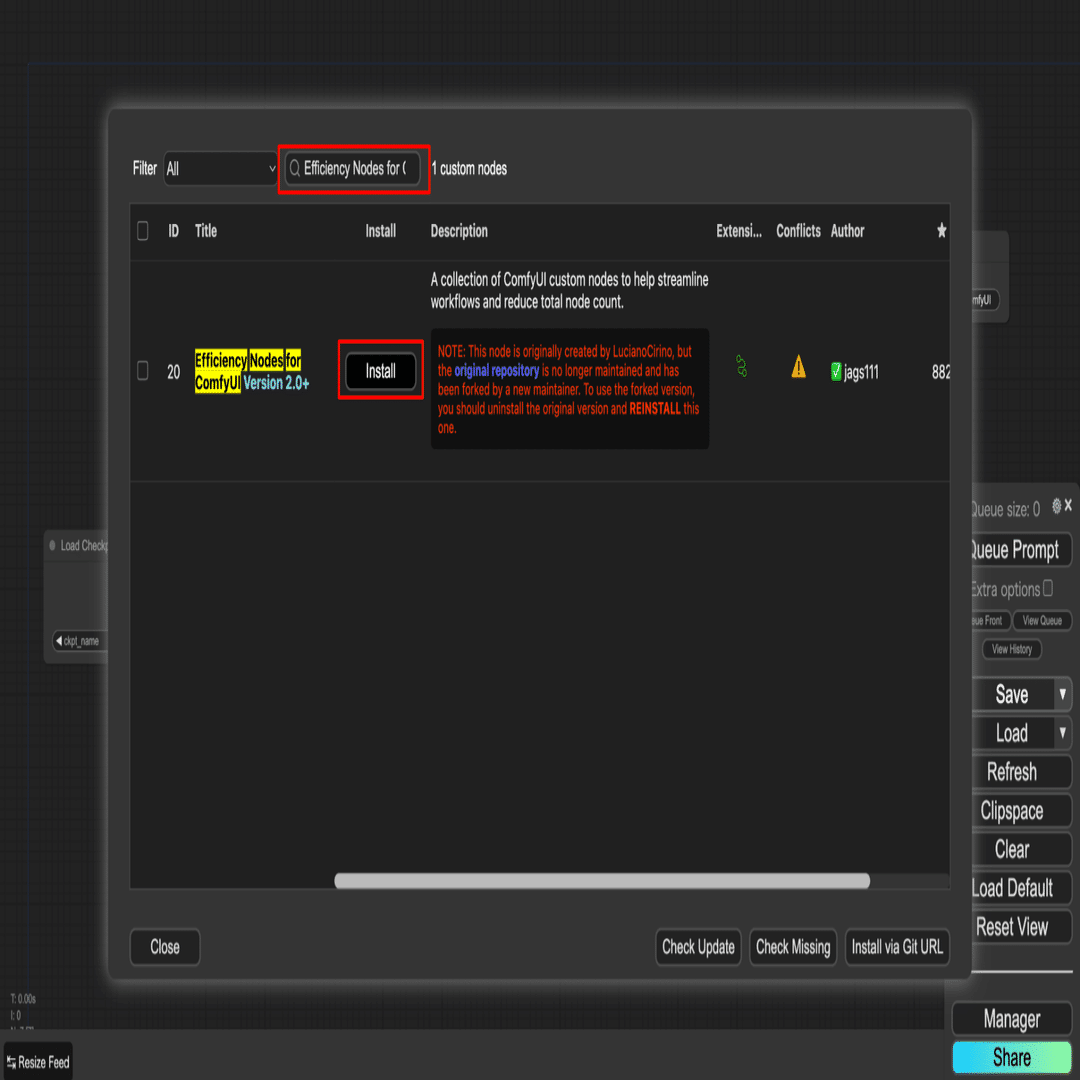Click the Efficiency Nodes for ComfyUI title

[252, 371]
